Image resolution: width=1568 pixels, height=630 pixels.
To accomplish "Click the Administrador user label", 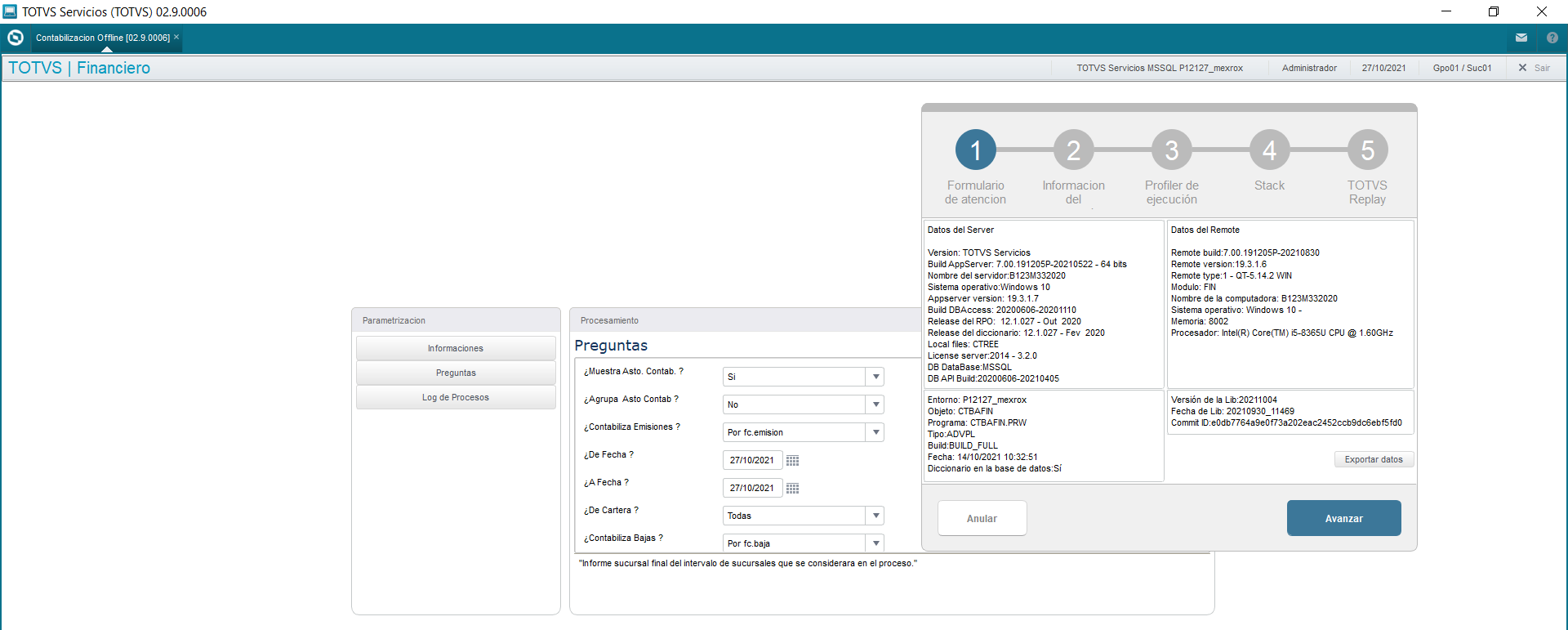I will (1309, 68).
